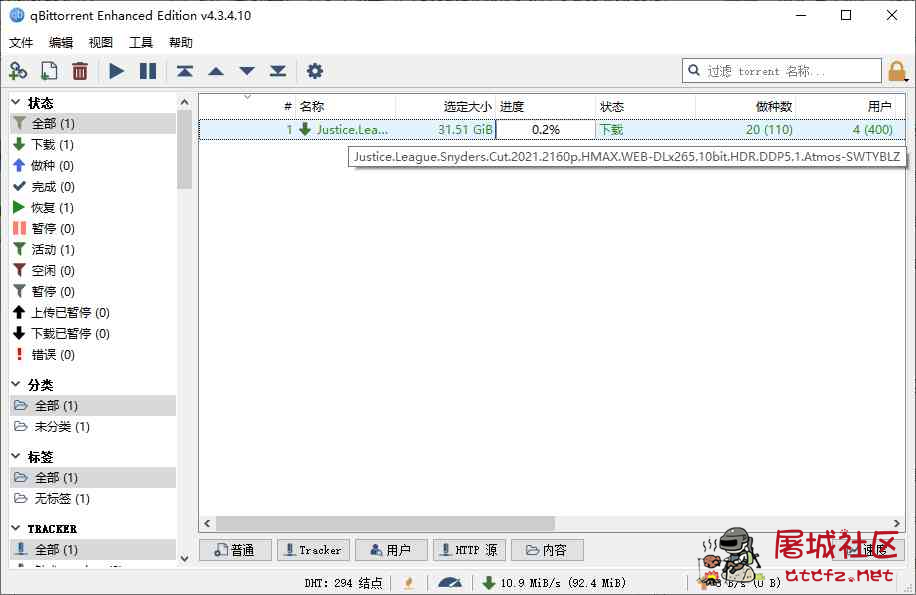
Task: Filter by 活动 (1) status
Action: [x=93, y=249]
